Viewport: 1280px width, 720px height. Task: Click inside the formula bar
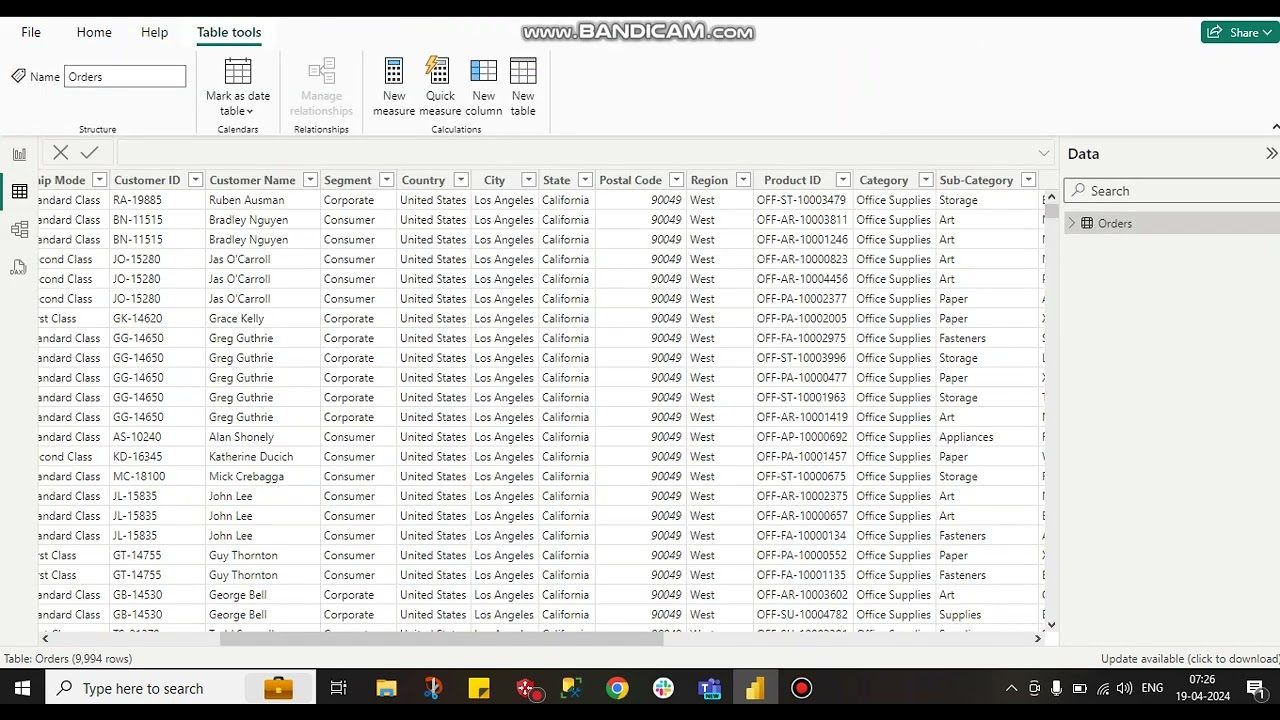coord(575,153)
